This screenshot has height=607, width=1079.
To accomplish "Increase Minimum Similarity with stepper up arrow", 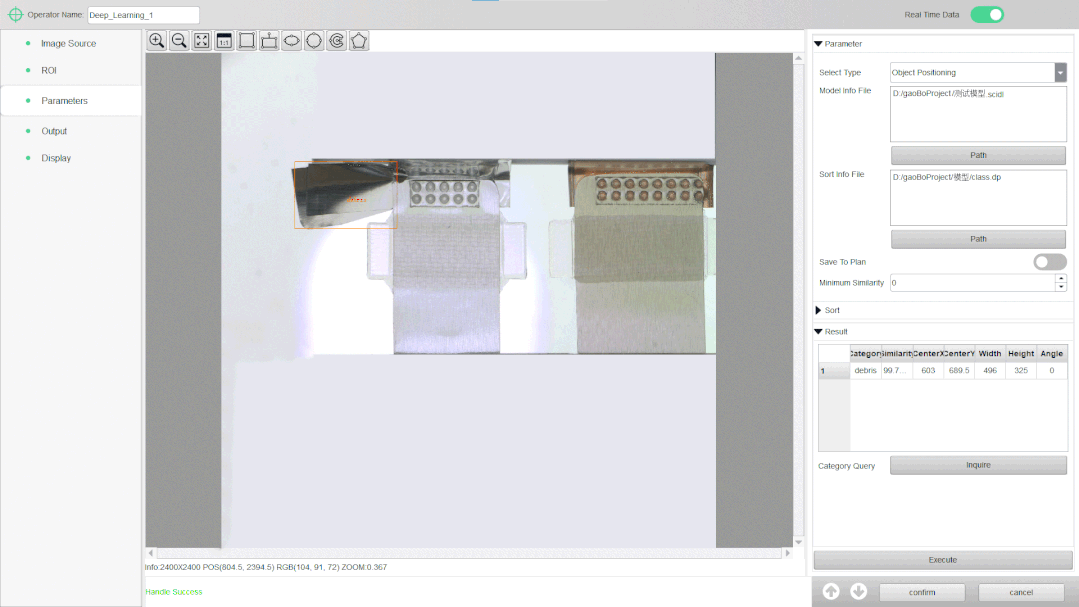I will [1061, 278].
